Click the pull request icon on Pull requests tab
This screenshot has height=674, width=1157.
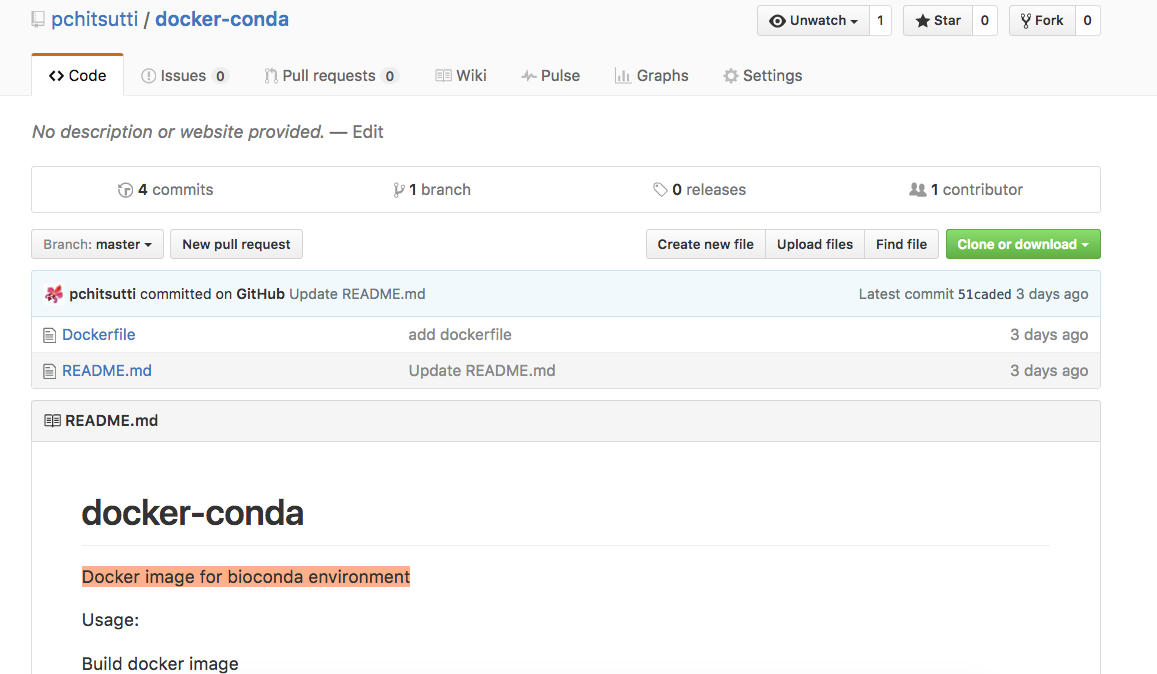click(x=271, y=75)
